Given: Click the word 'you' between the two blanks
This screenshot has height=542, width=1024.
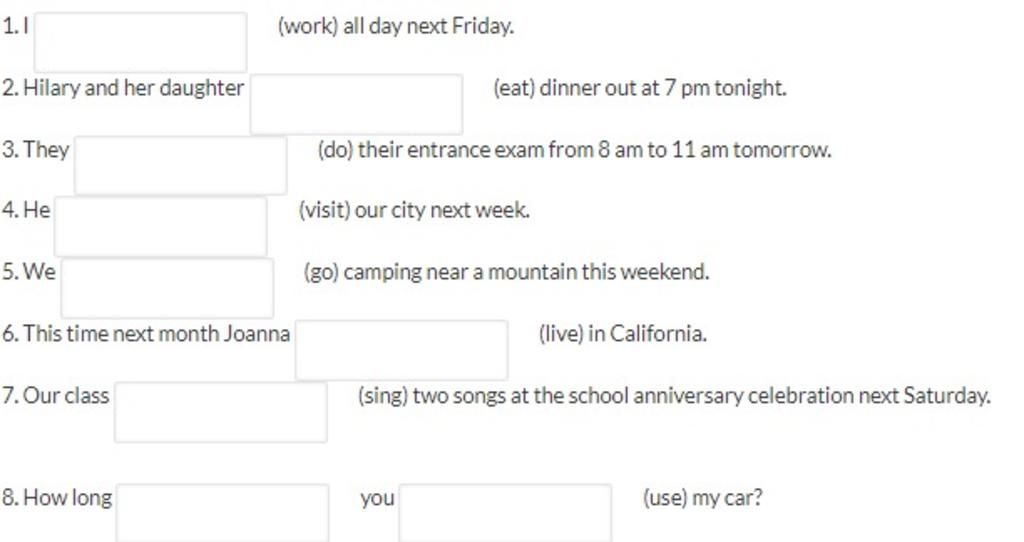Looking at the screenshot, I should point(377,498).
